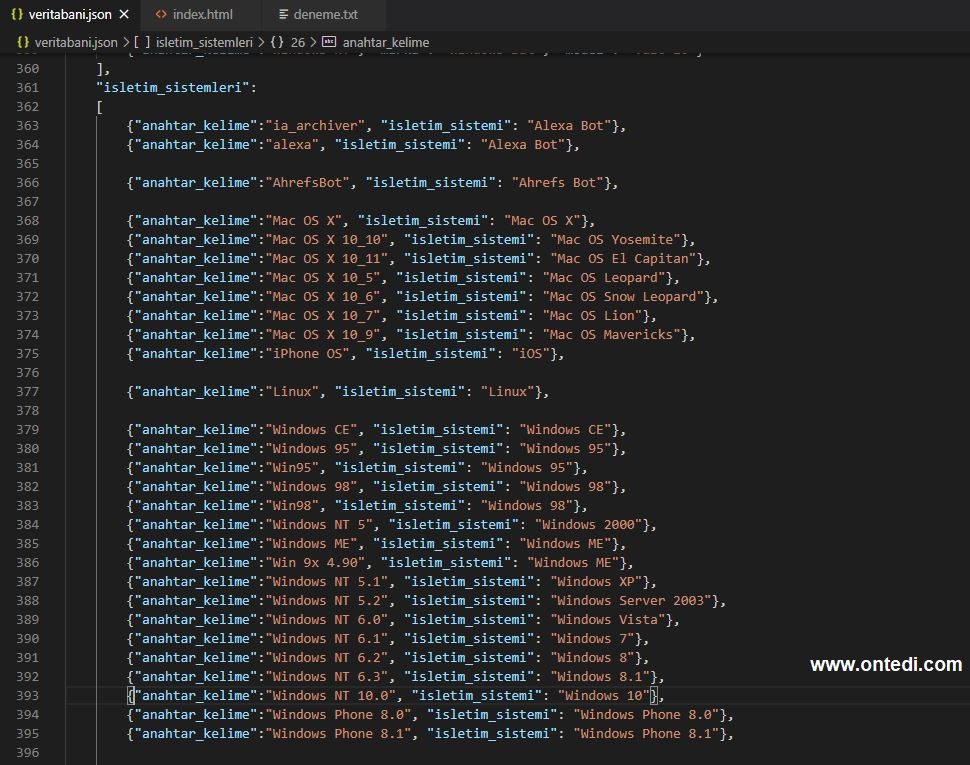Click the "Ahrefs Bot" value

pyautogui.click(x=558, y=182)
